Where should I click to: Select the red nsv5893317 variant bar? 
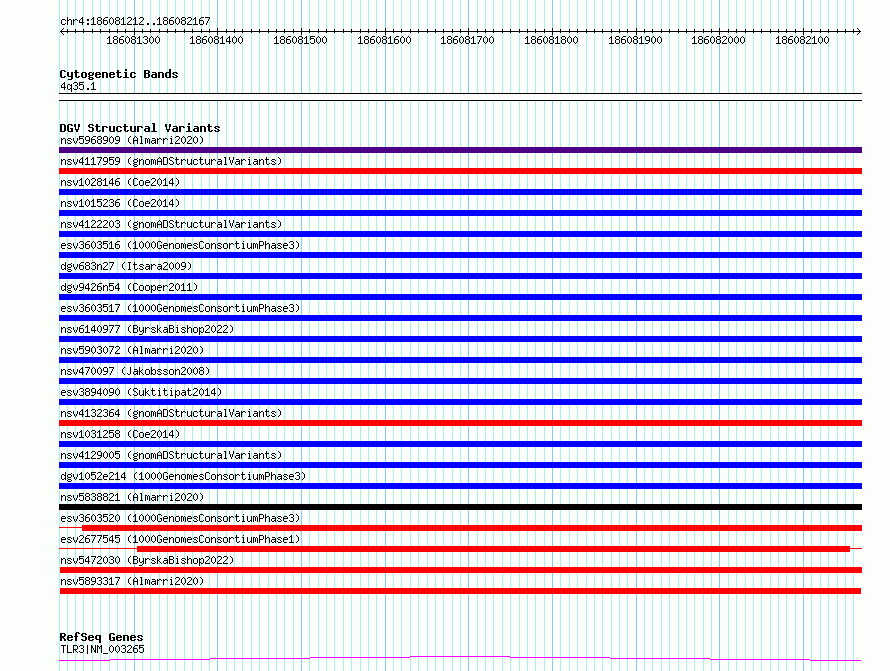click(x=460, y=591)
